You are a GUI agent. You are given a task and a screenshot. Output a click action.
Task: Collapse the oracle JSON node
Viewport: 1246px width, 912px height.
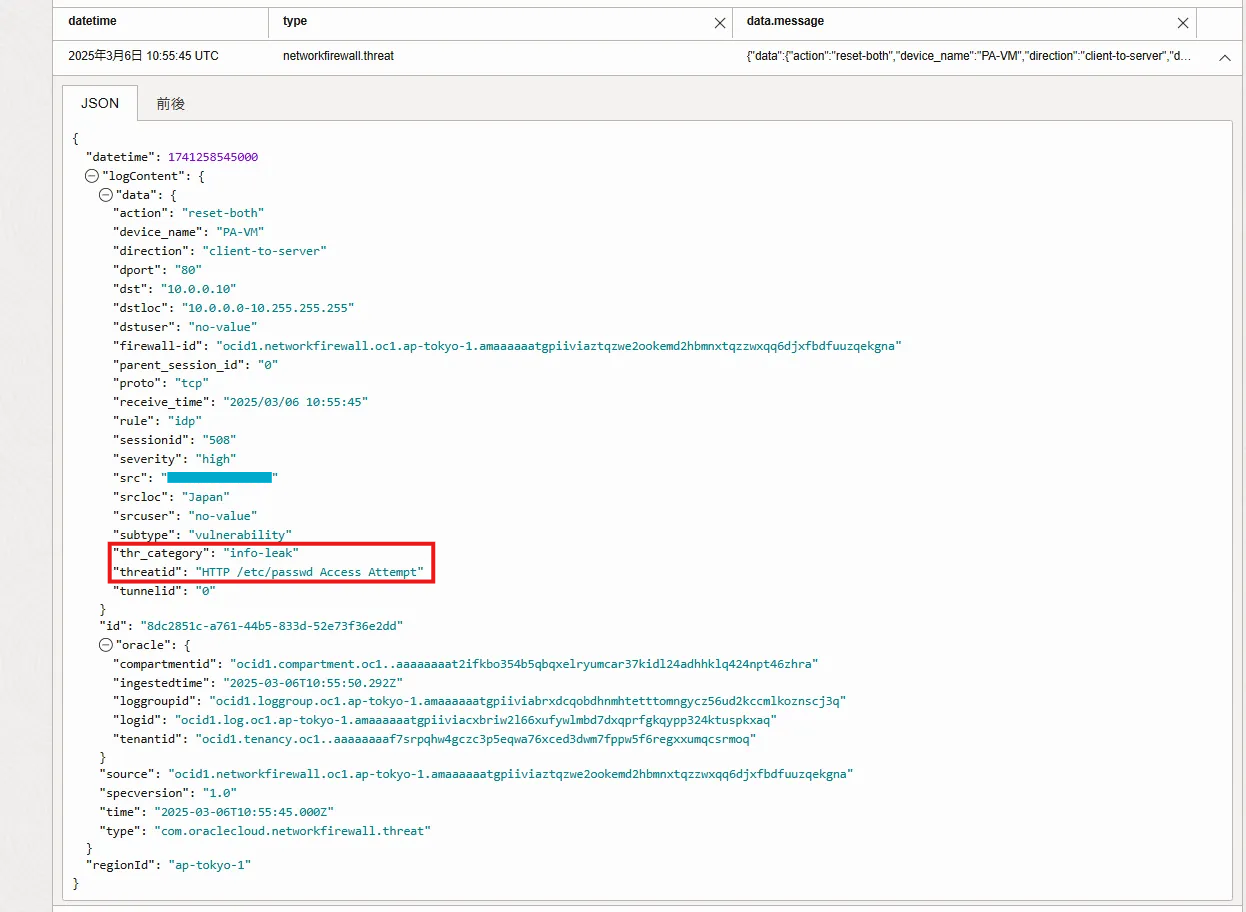click(x=106, y=645)
